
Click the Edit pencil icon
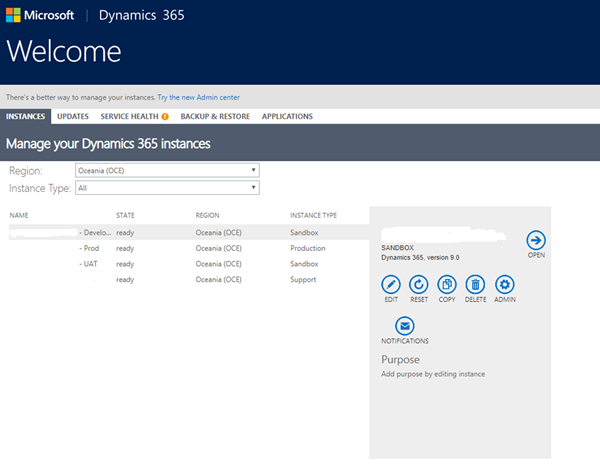pos(391,284)
